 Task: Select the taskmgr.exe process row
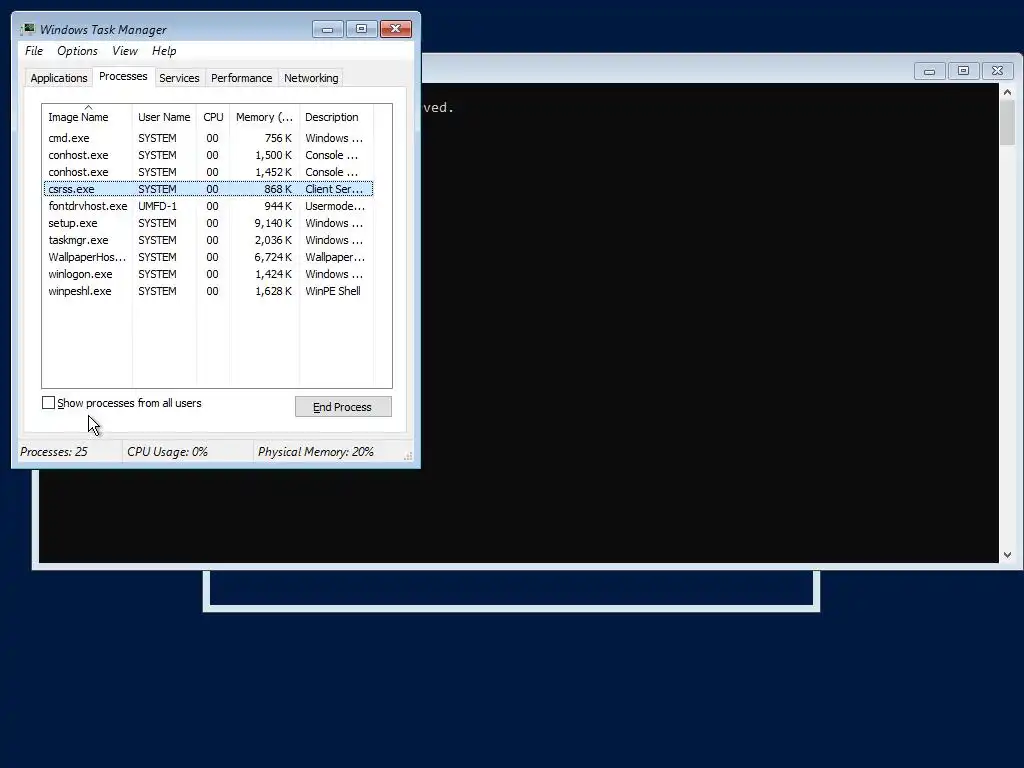click(208, 240)
